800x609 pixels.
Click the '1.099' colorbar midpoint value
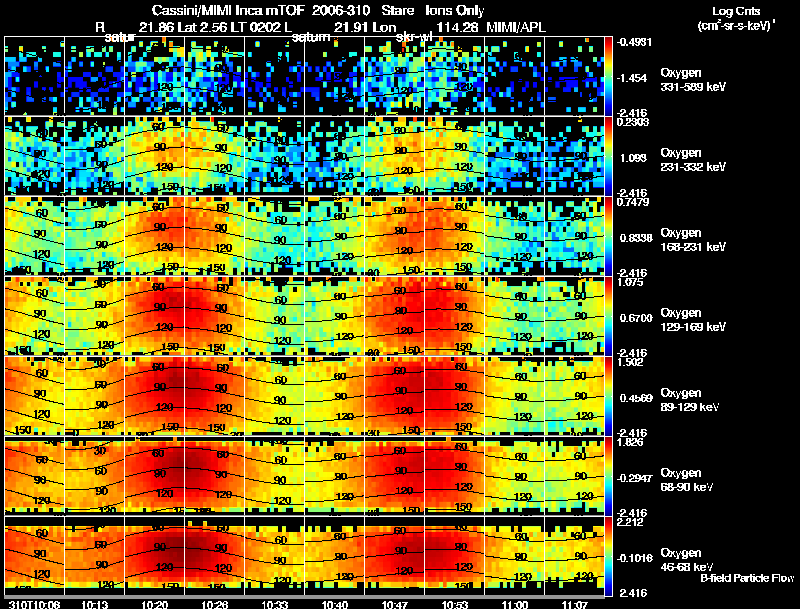coord(633,158)
